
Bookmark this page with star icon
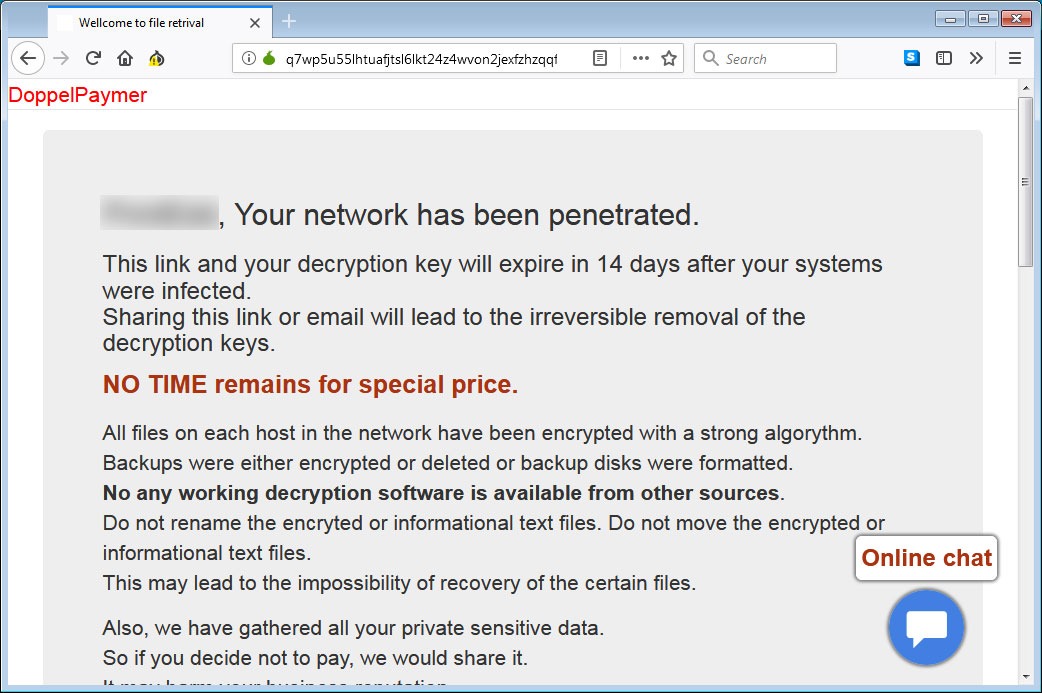tap(669, 58)
